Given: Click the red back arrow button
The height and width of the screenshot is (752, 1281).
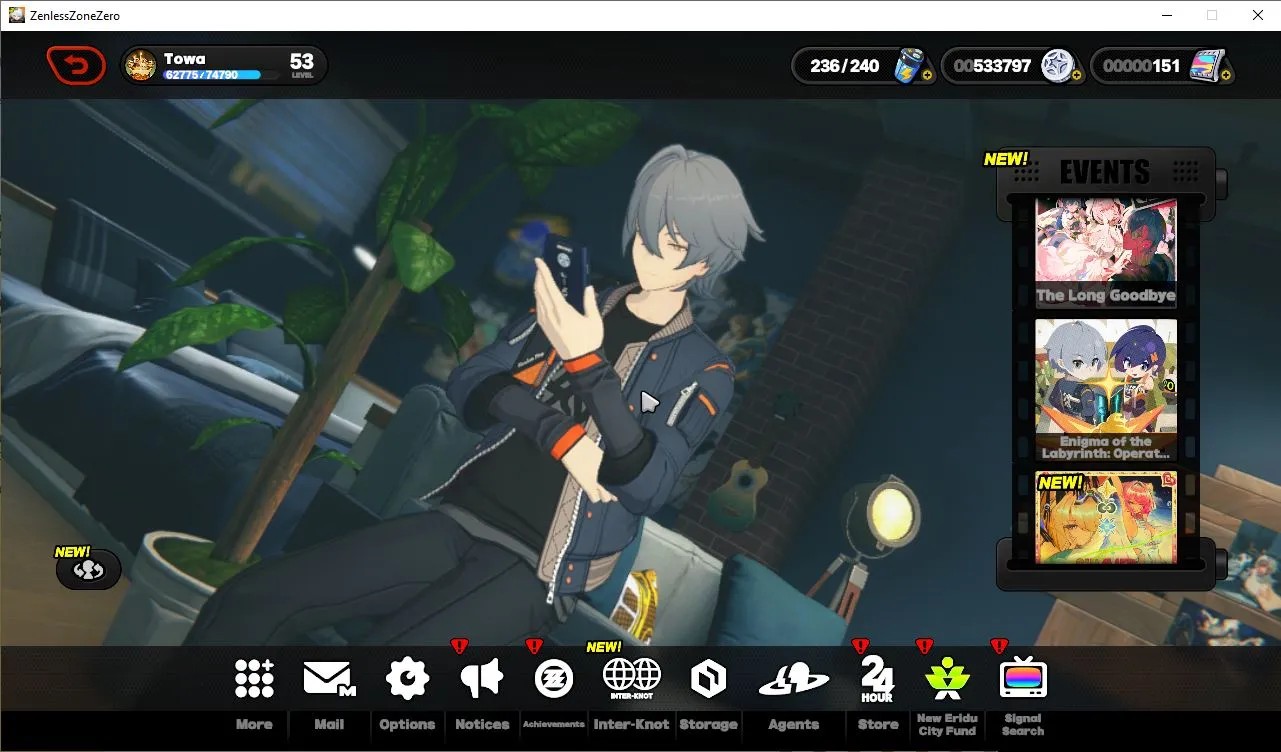Looking at the screenshot, I should point(76,65).
